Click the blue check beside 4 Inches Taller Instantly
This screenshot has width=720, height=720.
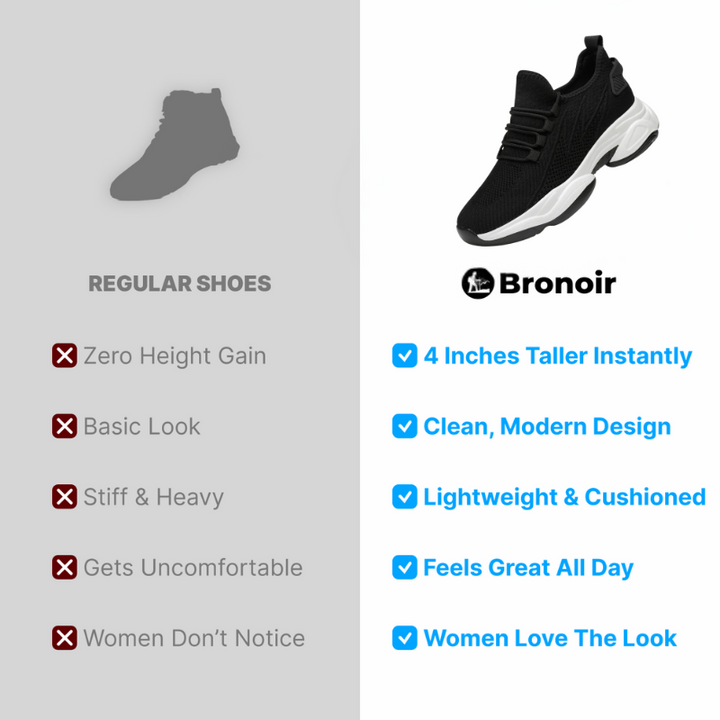point(405,355)
